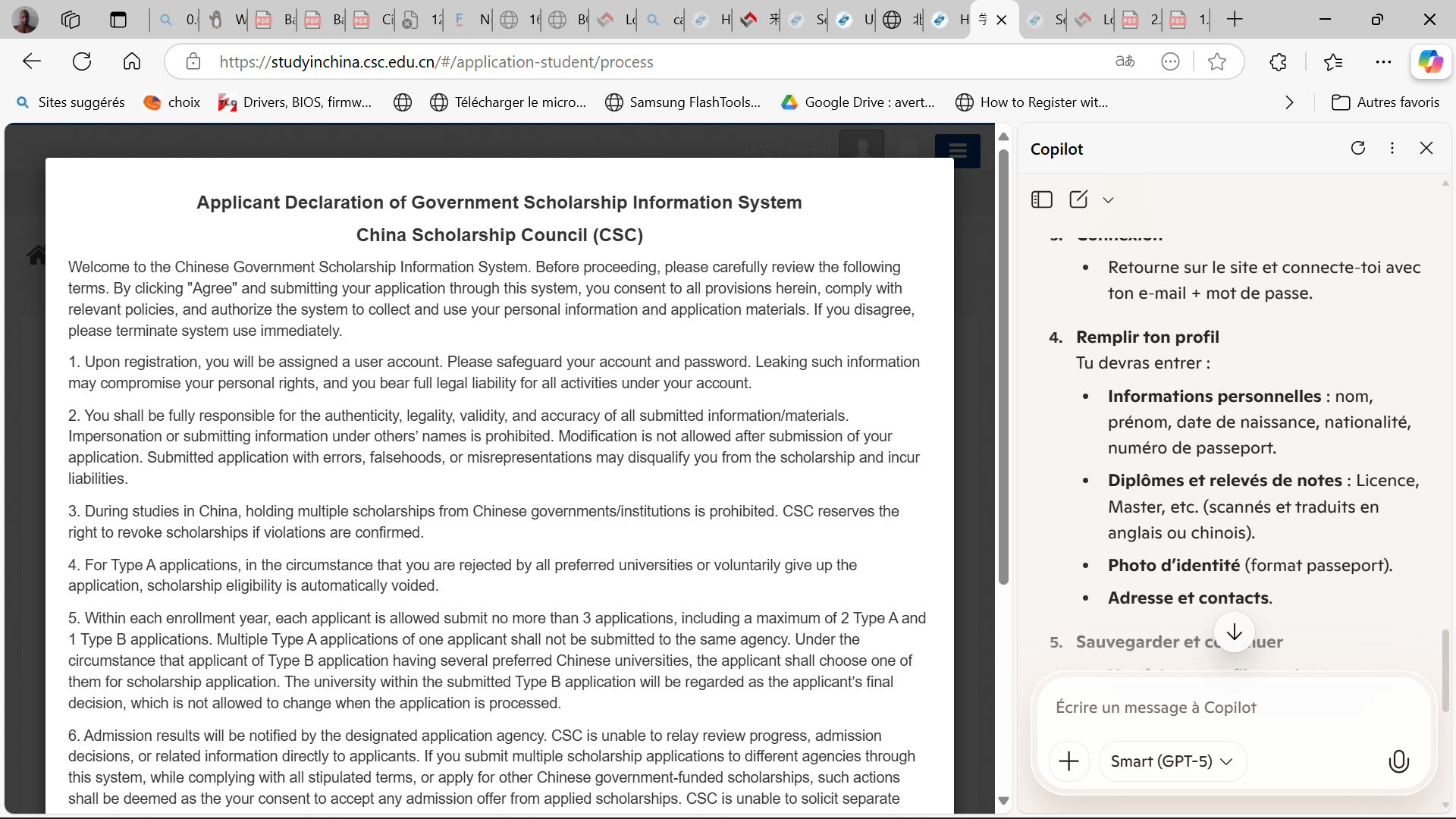Add this page to favorites star
The image size is (1456, 819).
[1217, 61]
